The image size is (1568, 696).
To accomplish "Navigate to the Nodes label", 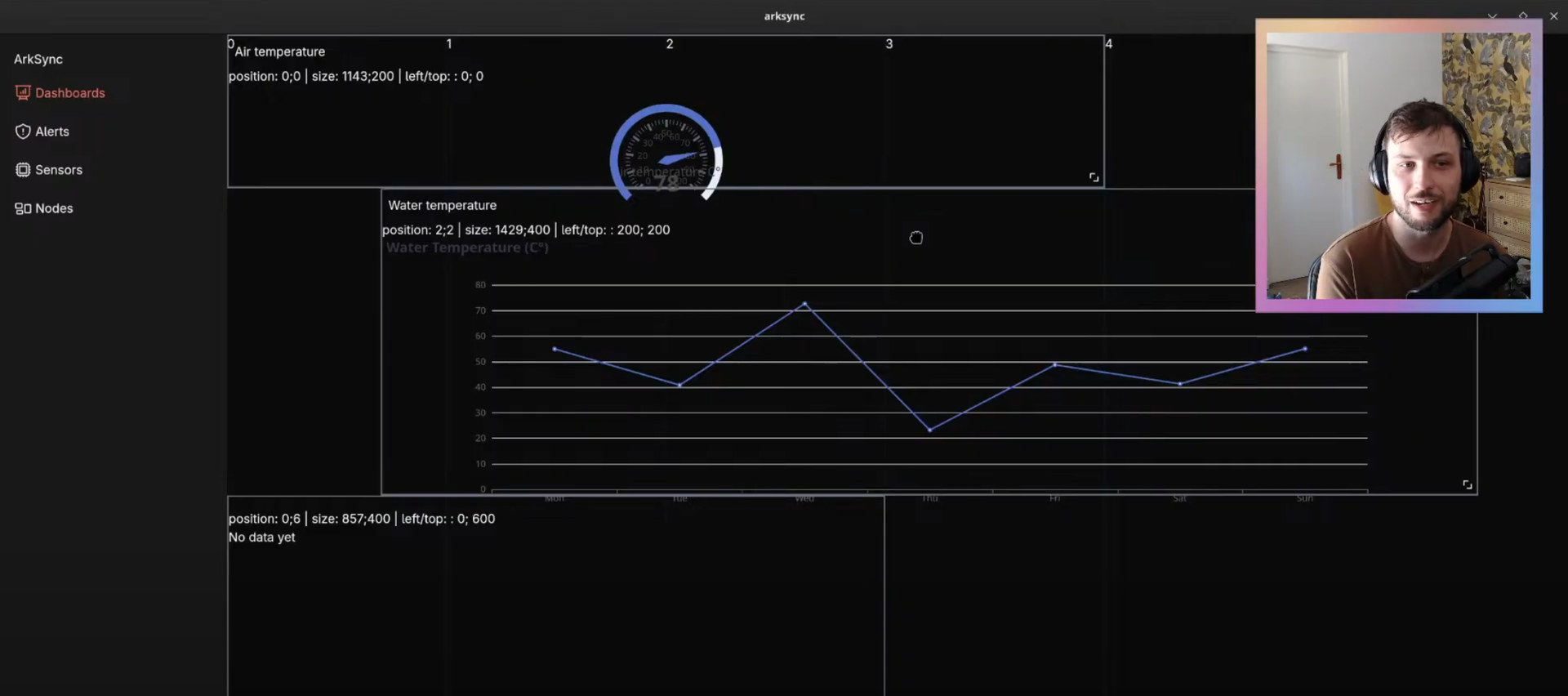I will coord(54,208).
